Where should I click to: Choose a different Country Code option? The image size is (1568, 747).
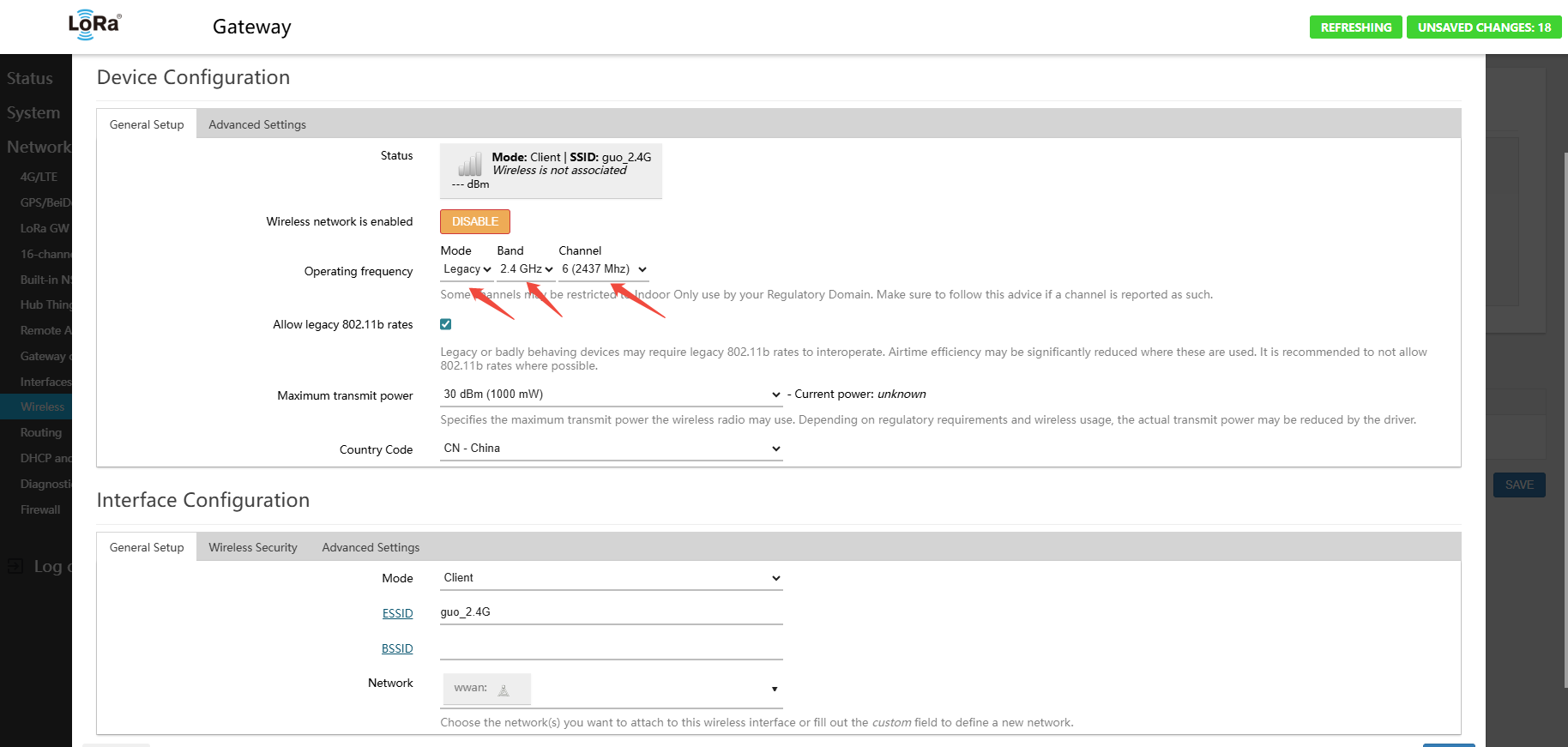[x=611, y=449]
